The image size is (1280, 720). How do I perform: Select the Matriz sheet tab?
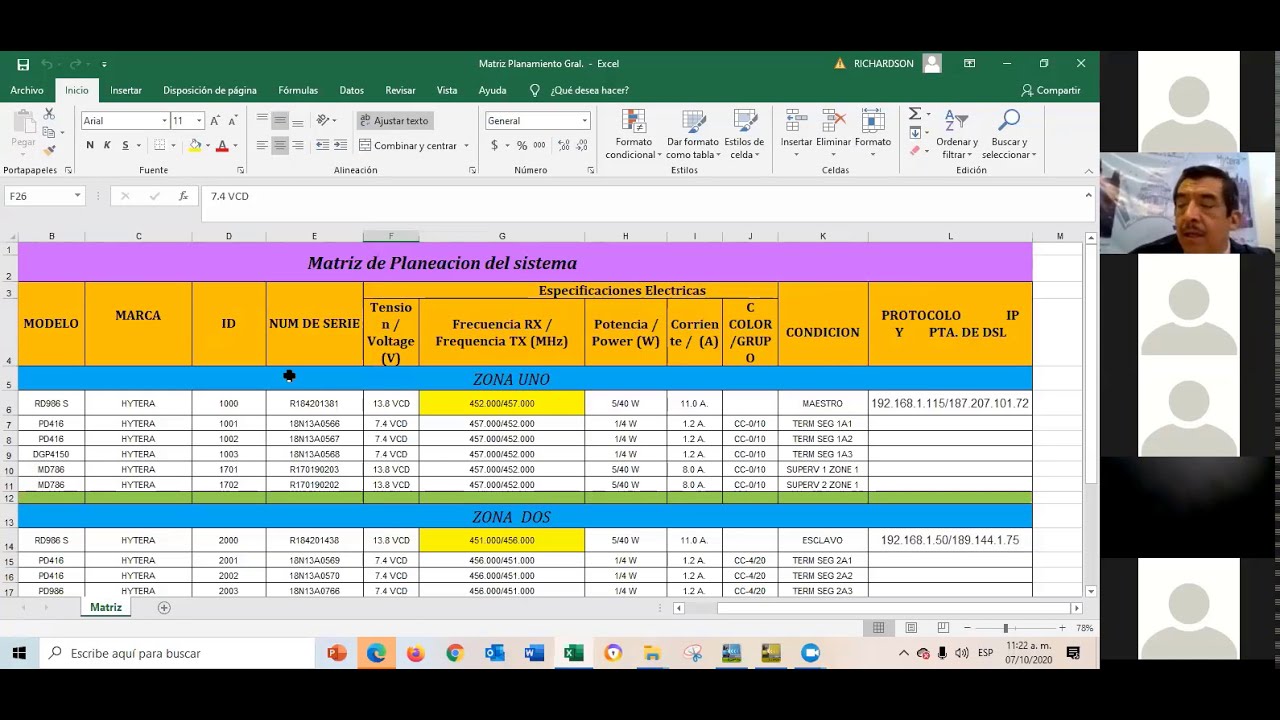(106, 608)
